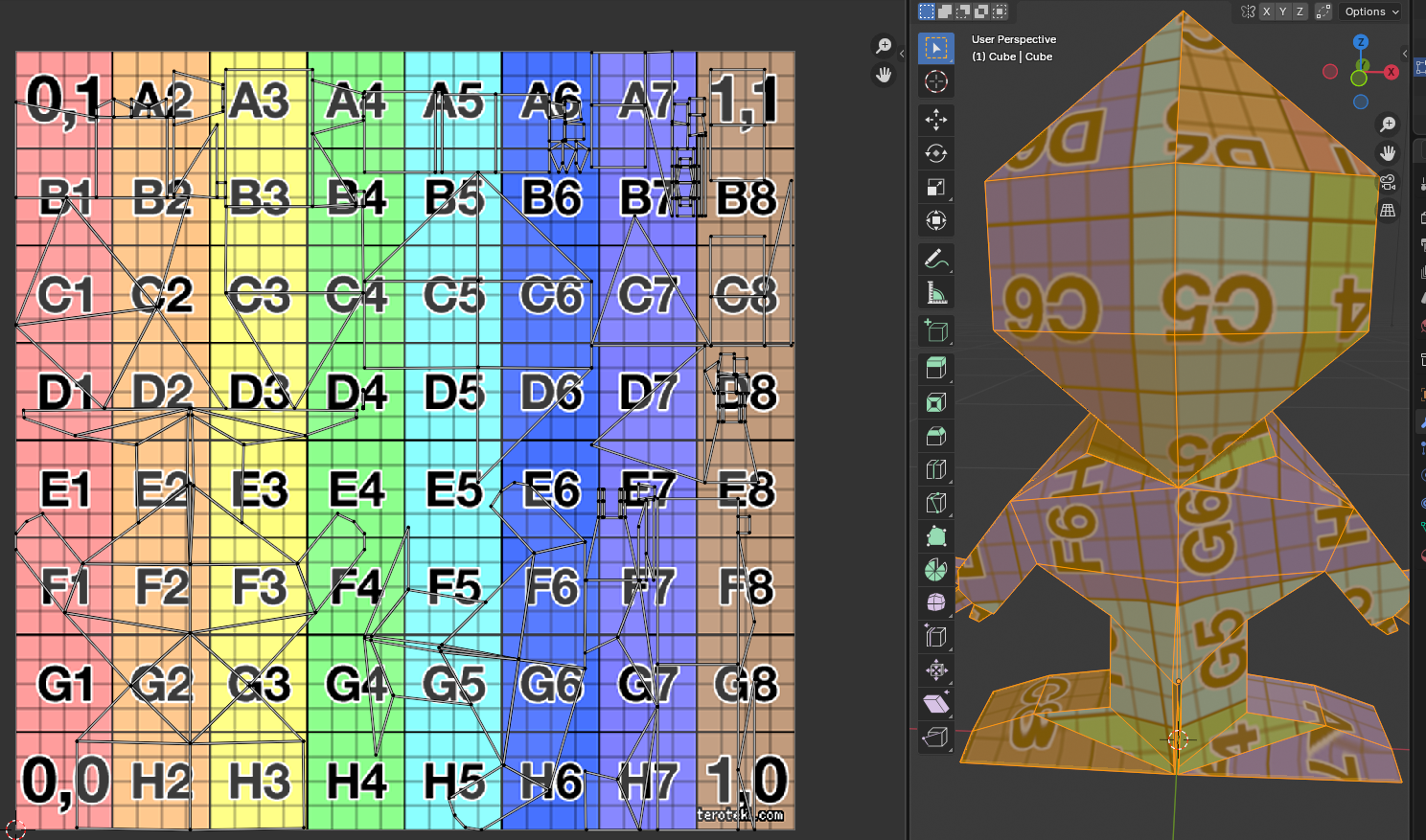Viewport: 1426px width, 840px height.
Task: Set selection mode to Intersect
Action: [1000, 11]
